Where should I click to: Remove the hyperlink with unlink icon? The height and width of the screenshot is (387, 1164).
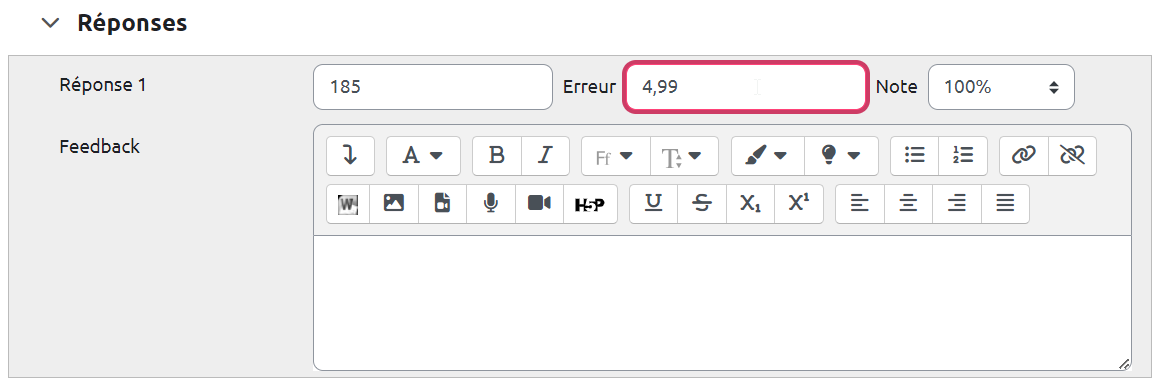coord(1072,156)
